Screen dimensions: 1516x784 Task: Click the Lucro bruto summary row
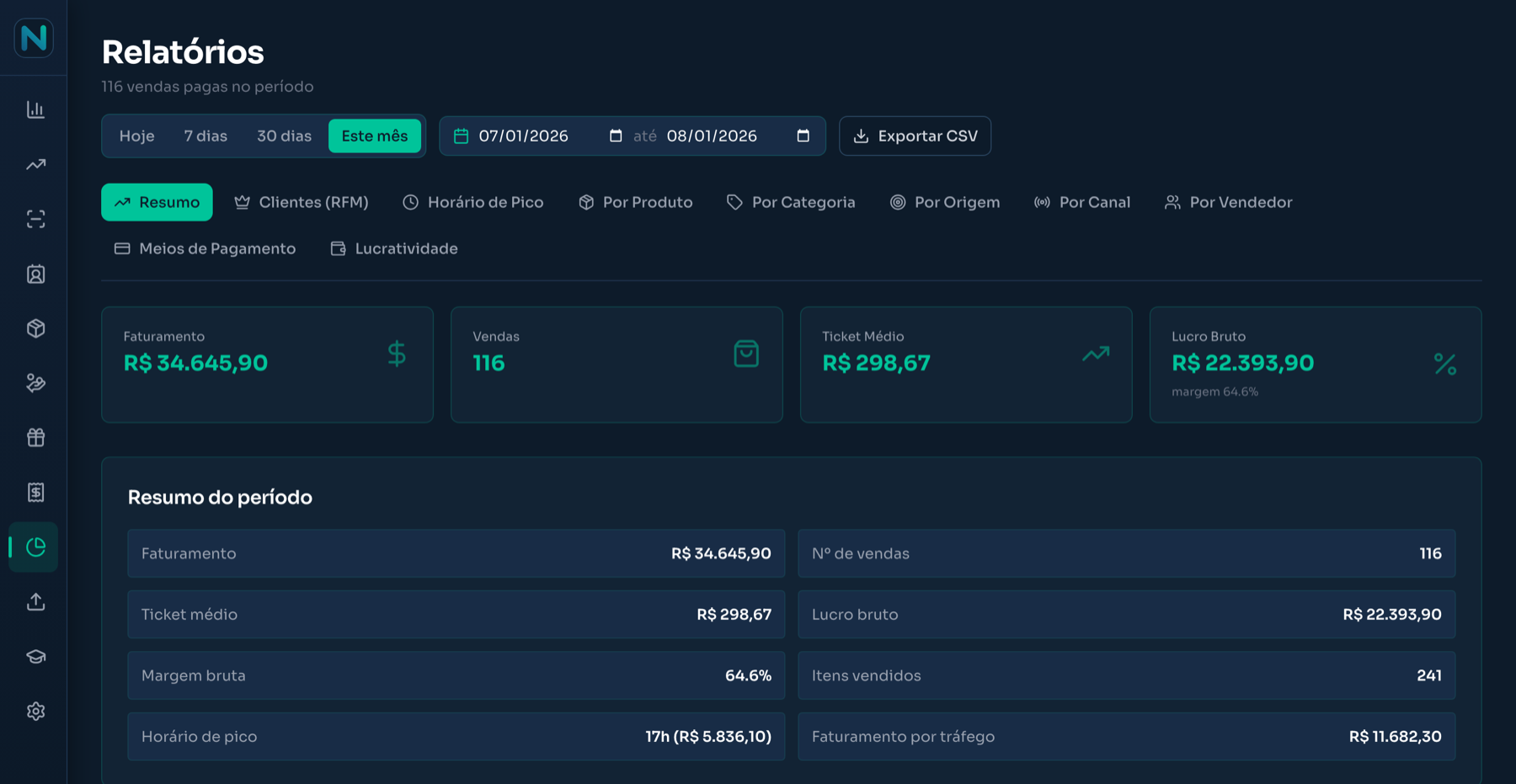[1127, 615]
